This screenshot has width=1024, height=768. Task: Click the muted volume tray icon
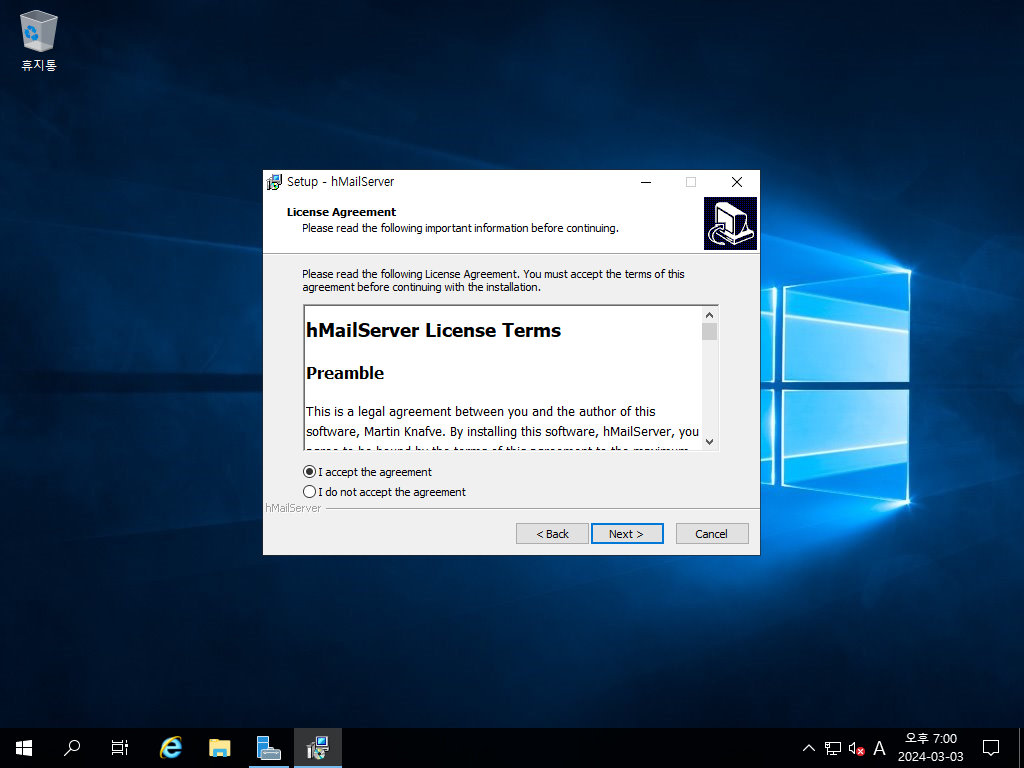click(x=856, y=748)
